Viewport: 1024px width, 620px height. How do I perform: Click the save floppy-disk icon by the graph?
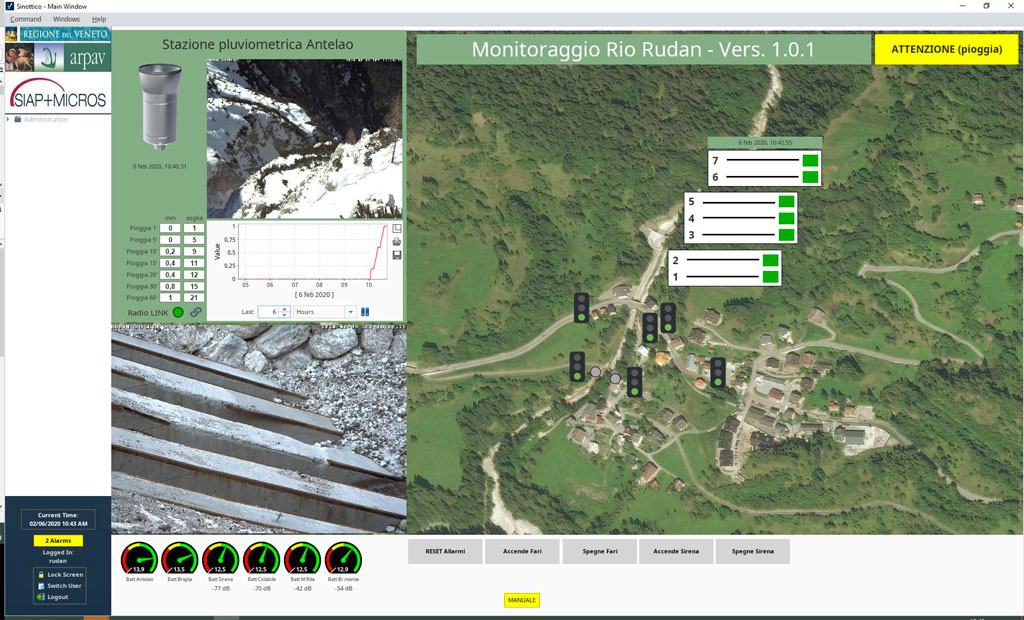[x=396, y=255]
